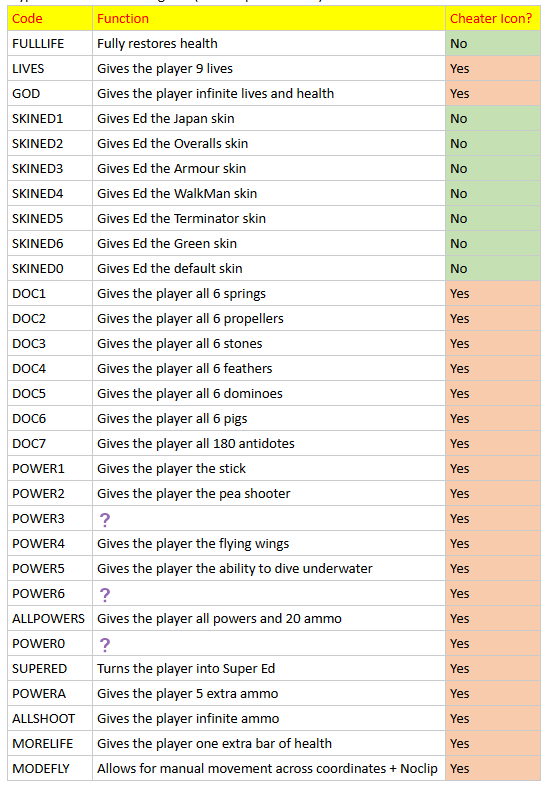This screenshot has width=545, height=785.
Task: Select the Function column header
Action: 269,19
